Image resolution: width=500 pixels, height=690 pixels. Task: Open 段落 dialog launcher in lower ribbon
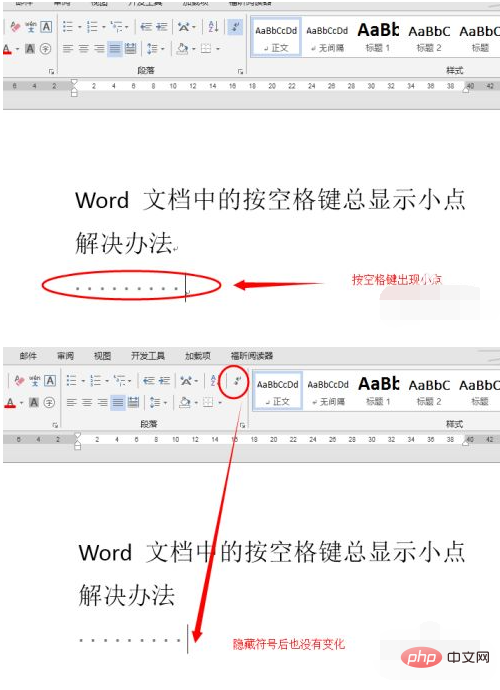(242, 425)
